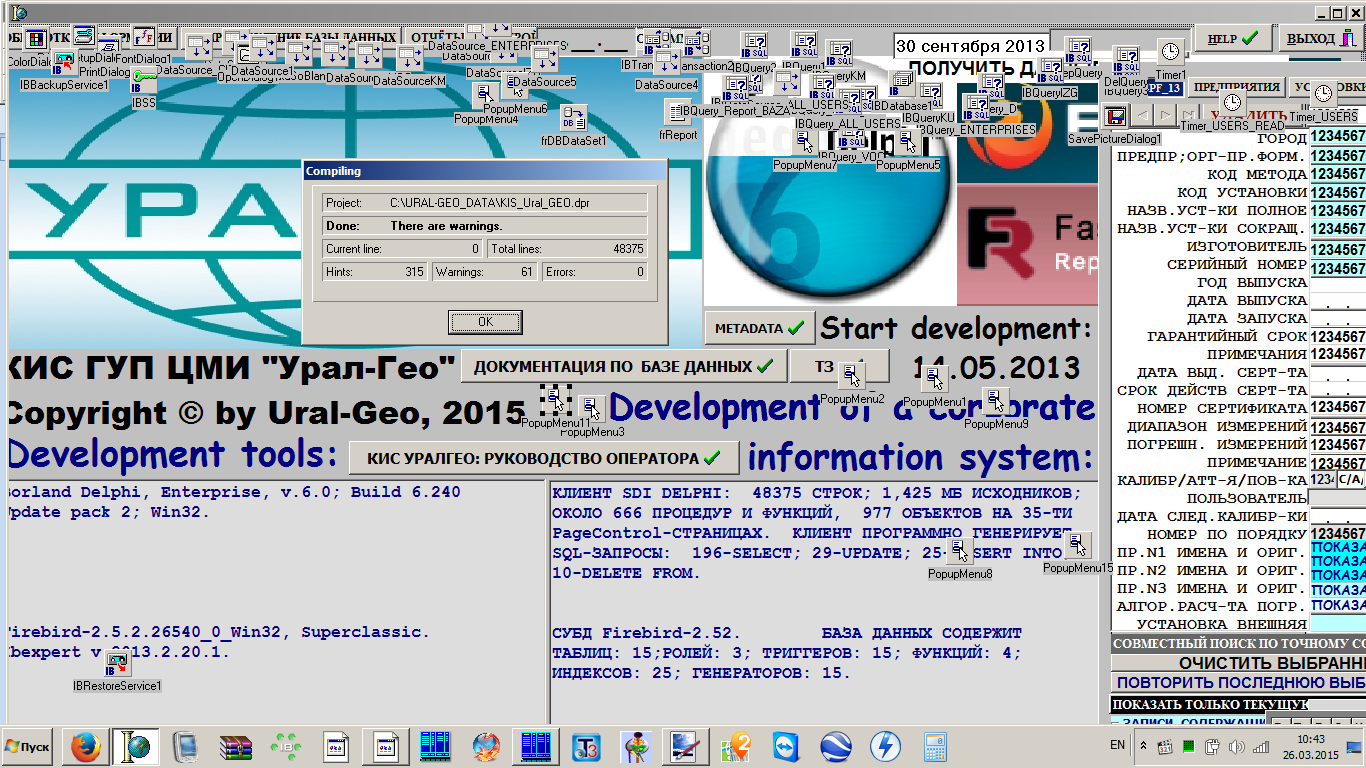
Task: Click the НОМЕР СЕРТИФИКАТА input field
Action: click(x=1338, y=408)
